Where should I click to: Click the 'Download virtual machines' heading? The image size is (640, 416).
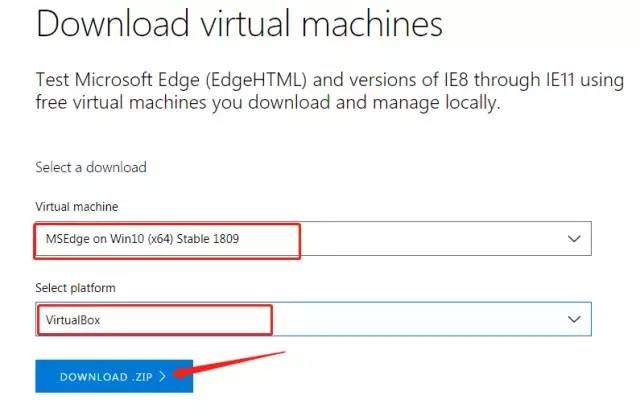[239, 25]
